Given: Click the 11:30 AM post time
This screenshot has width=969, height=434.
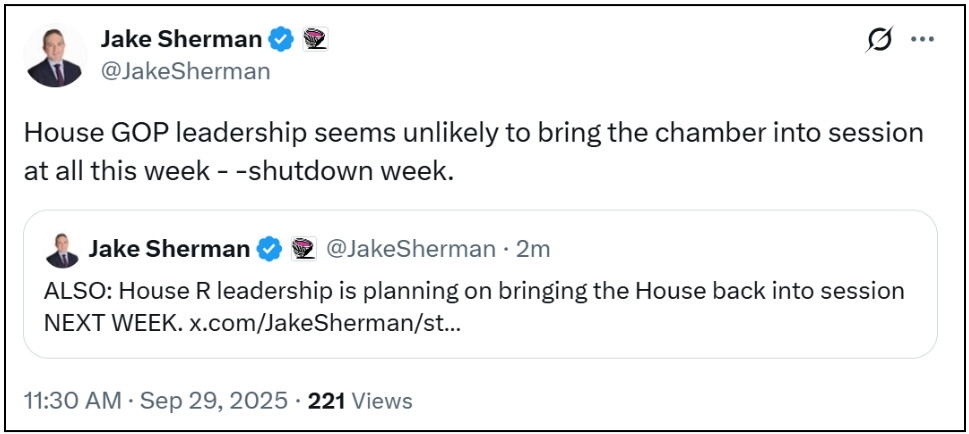Looking at the screenshot, I should (72, 401).
